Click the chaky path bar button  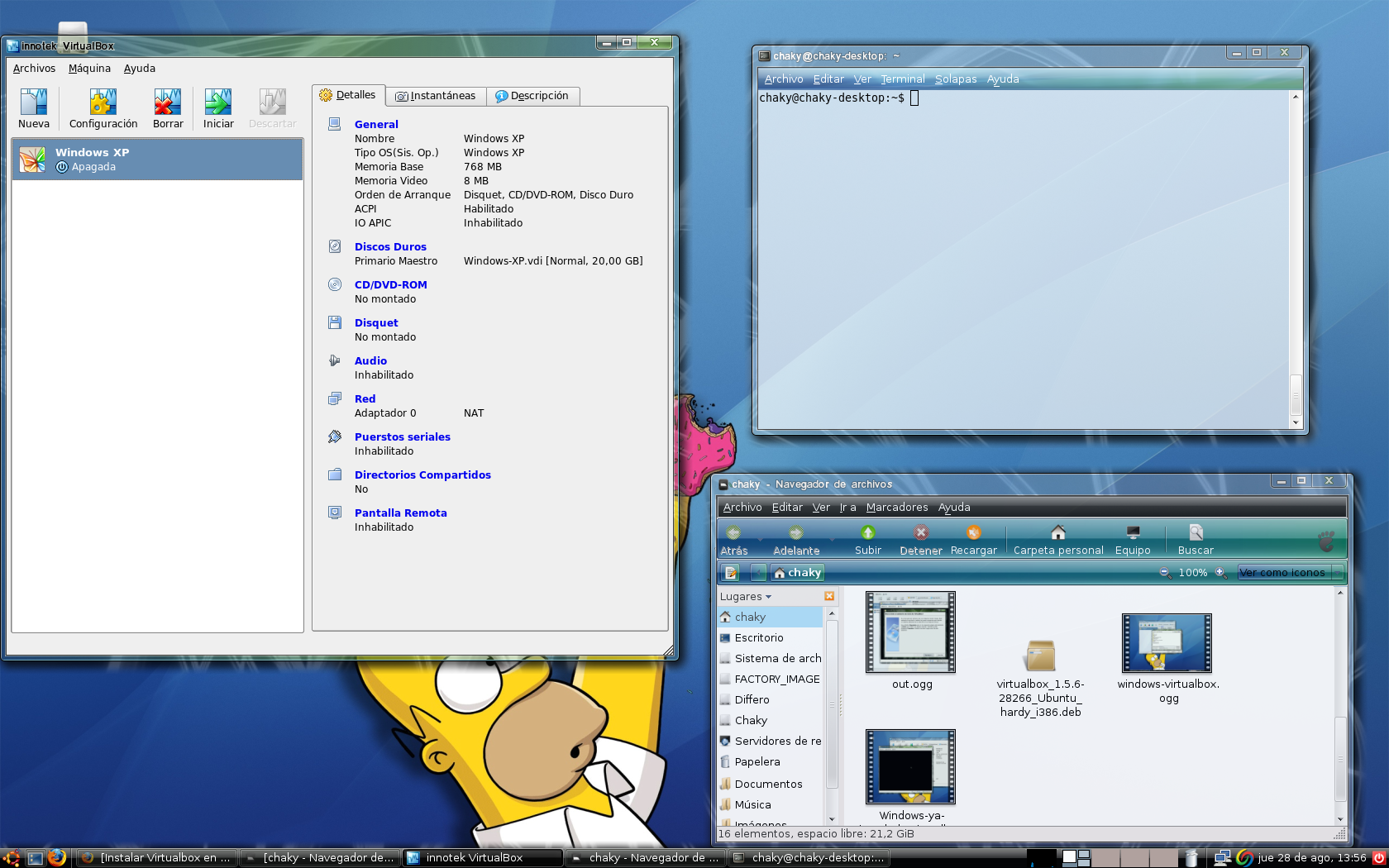(x=798, y=573)
